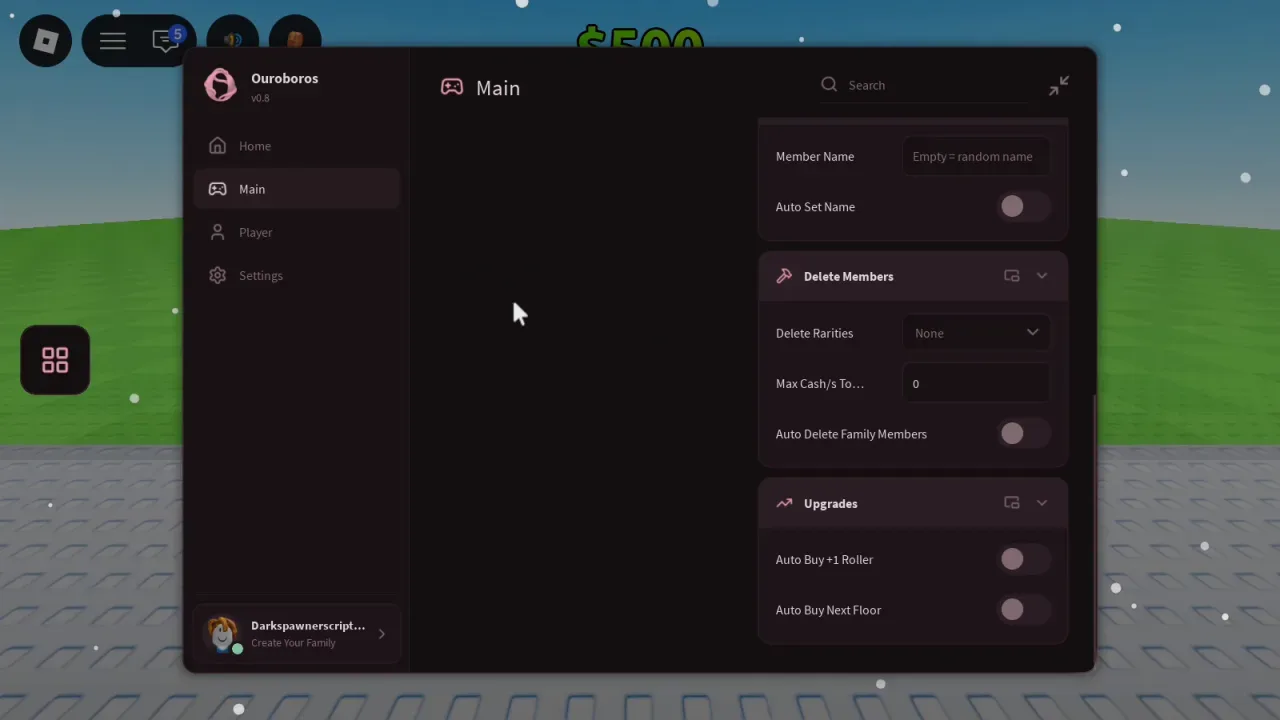The height and width of the screenshot is (720, 1280).
Task: Pop out the Upgrades section
Action: [x=1012, y=503]
